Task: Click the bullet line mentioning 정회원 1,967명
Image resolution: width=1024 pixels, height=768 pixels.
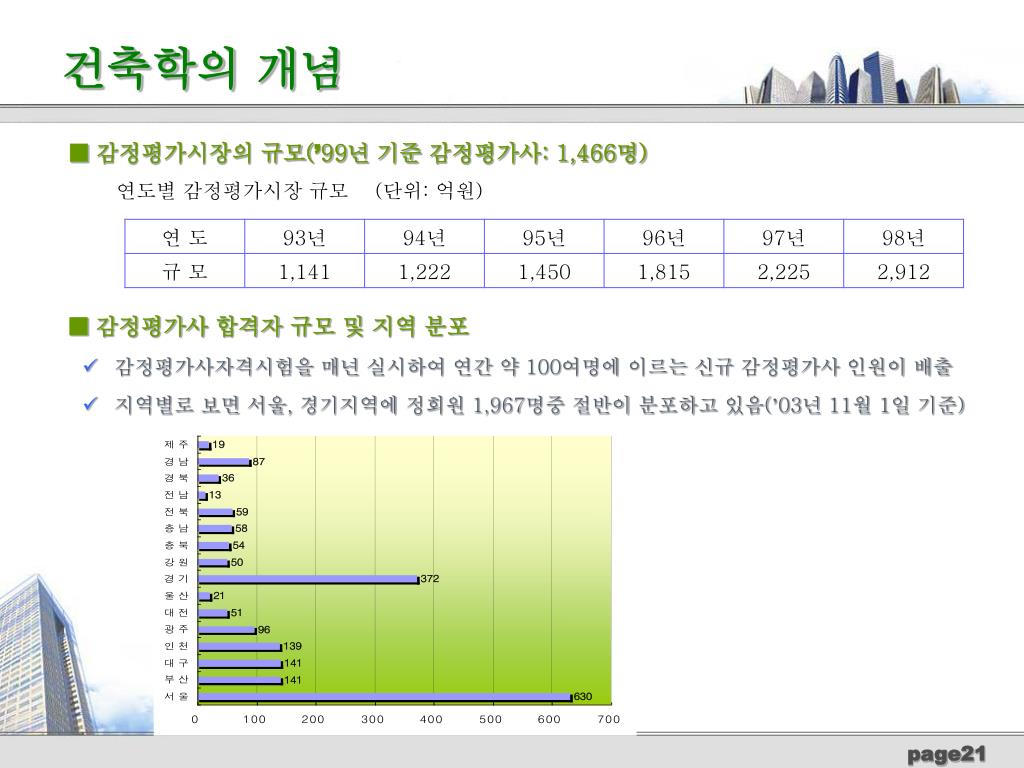Action: pos(539,406)
